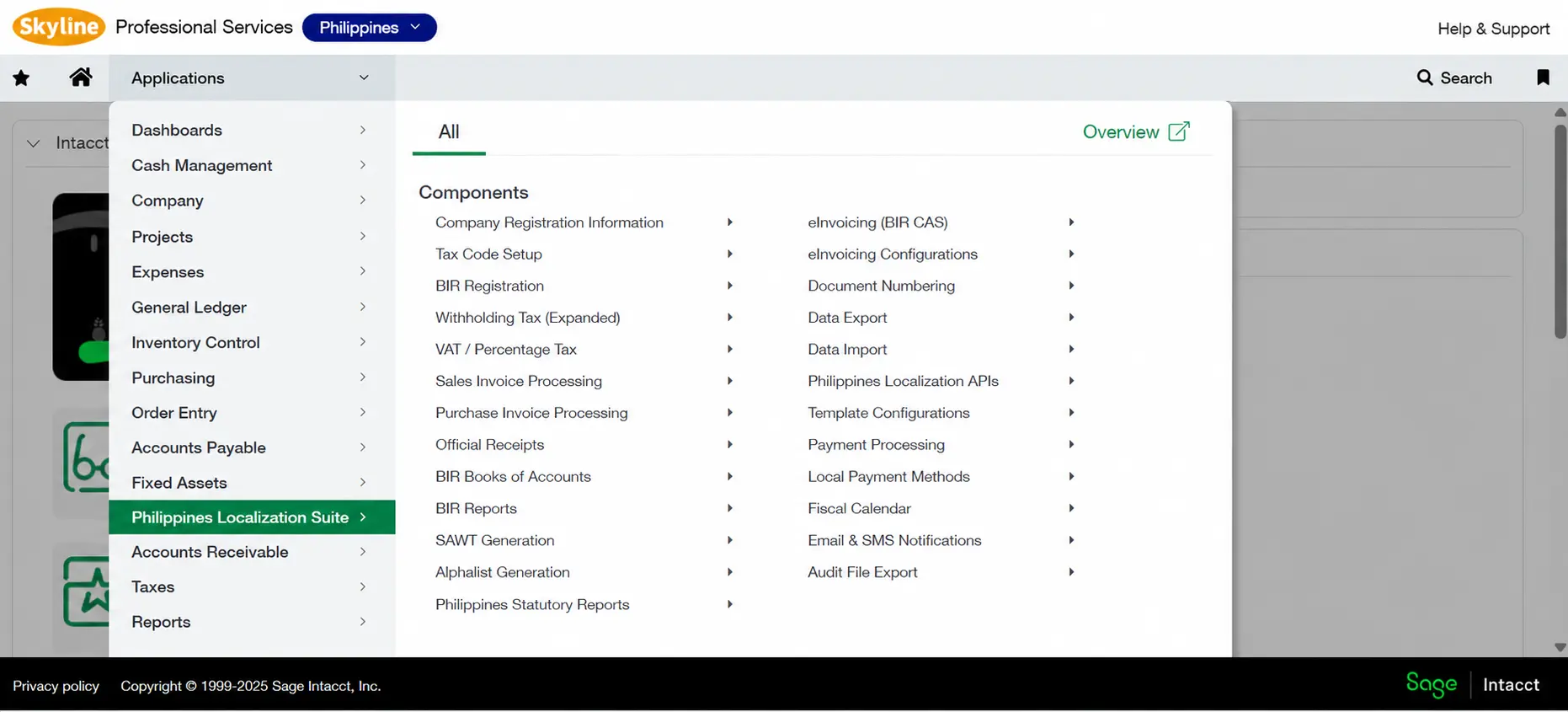Open Reports menu item

[252, 622]
